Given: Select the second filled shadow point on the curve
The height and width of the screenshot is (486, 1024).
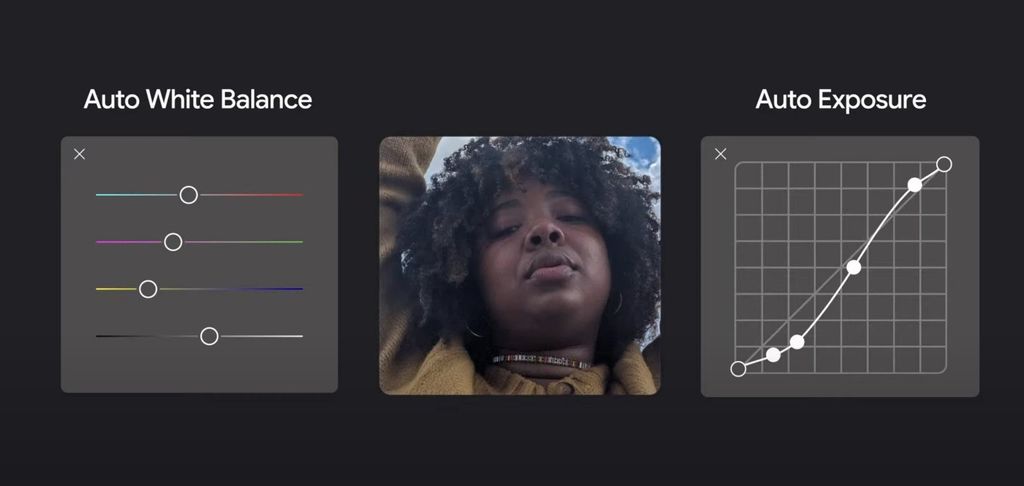Looking at the screenshot, I should tap(797, 342).
